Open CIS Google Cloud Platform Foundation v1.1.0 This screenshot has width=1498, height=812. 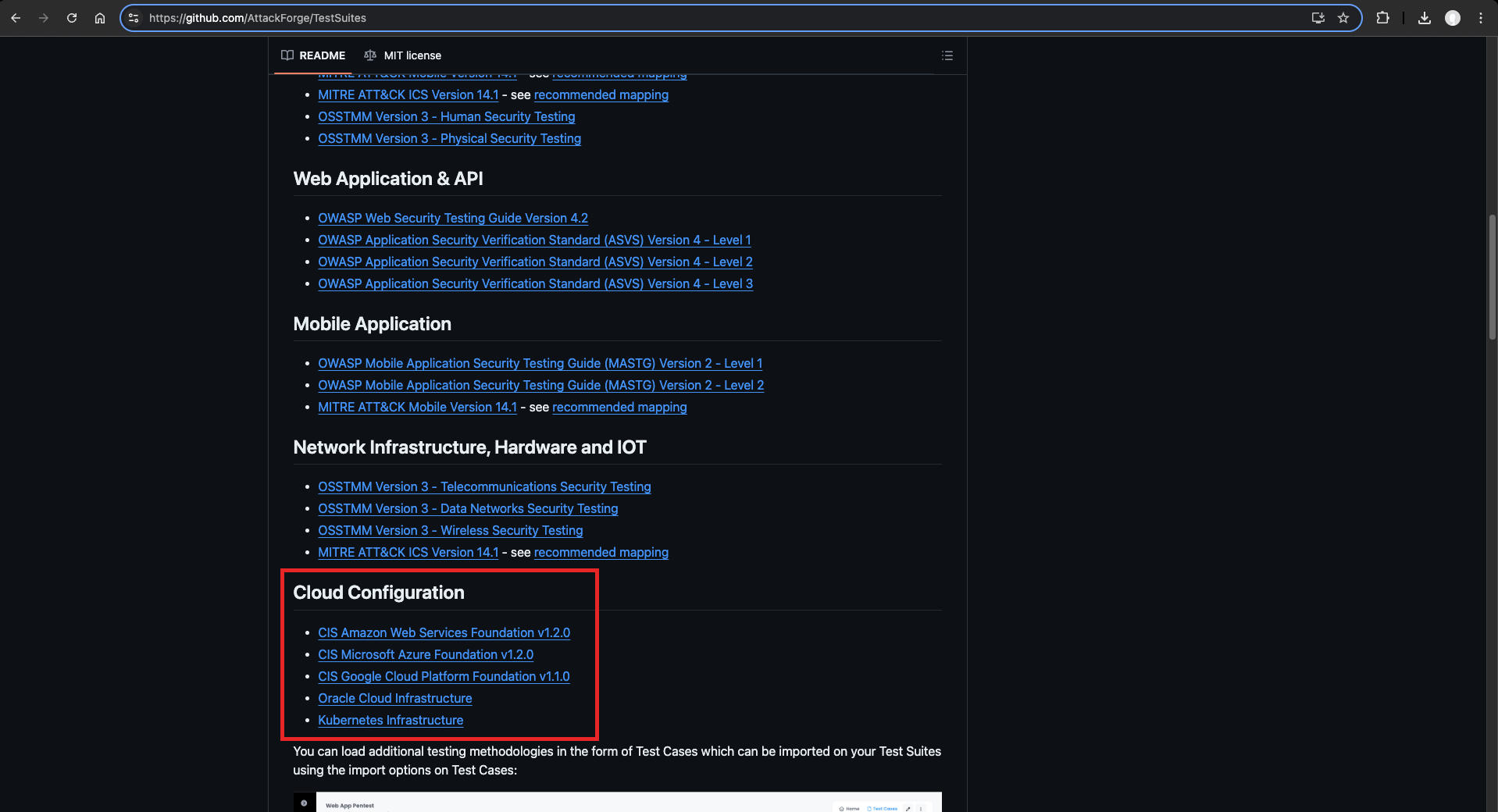click(x=444, y=676)
